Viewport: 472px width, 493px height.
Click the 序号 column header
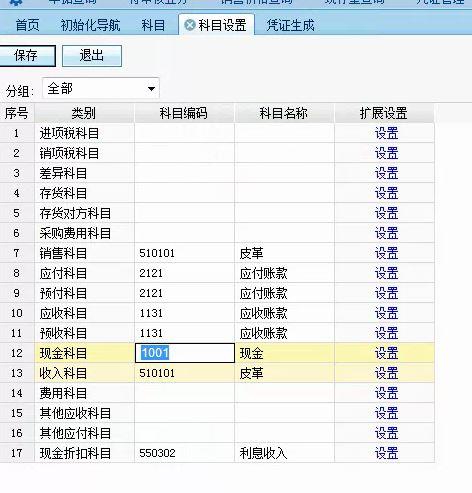17,113
